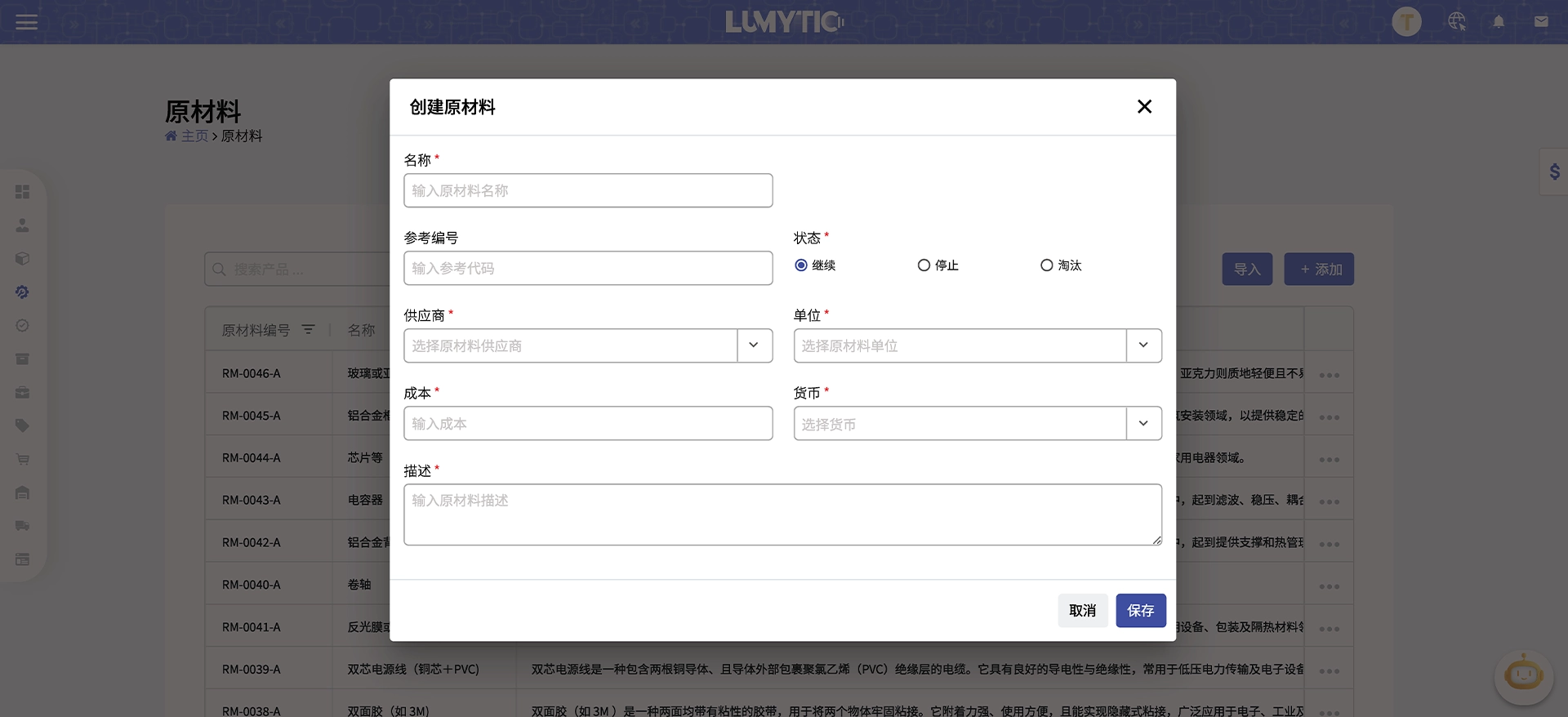Click the globe language icon

click(x=1456, y=22)
